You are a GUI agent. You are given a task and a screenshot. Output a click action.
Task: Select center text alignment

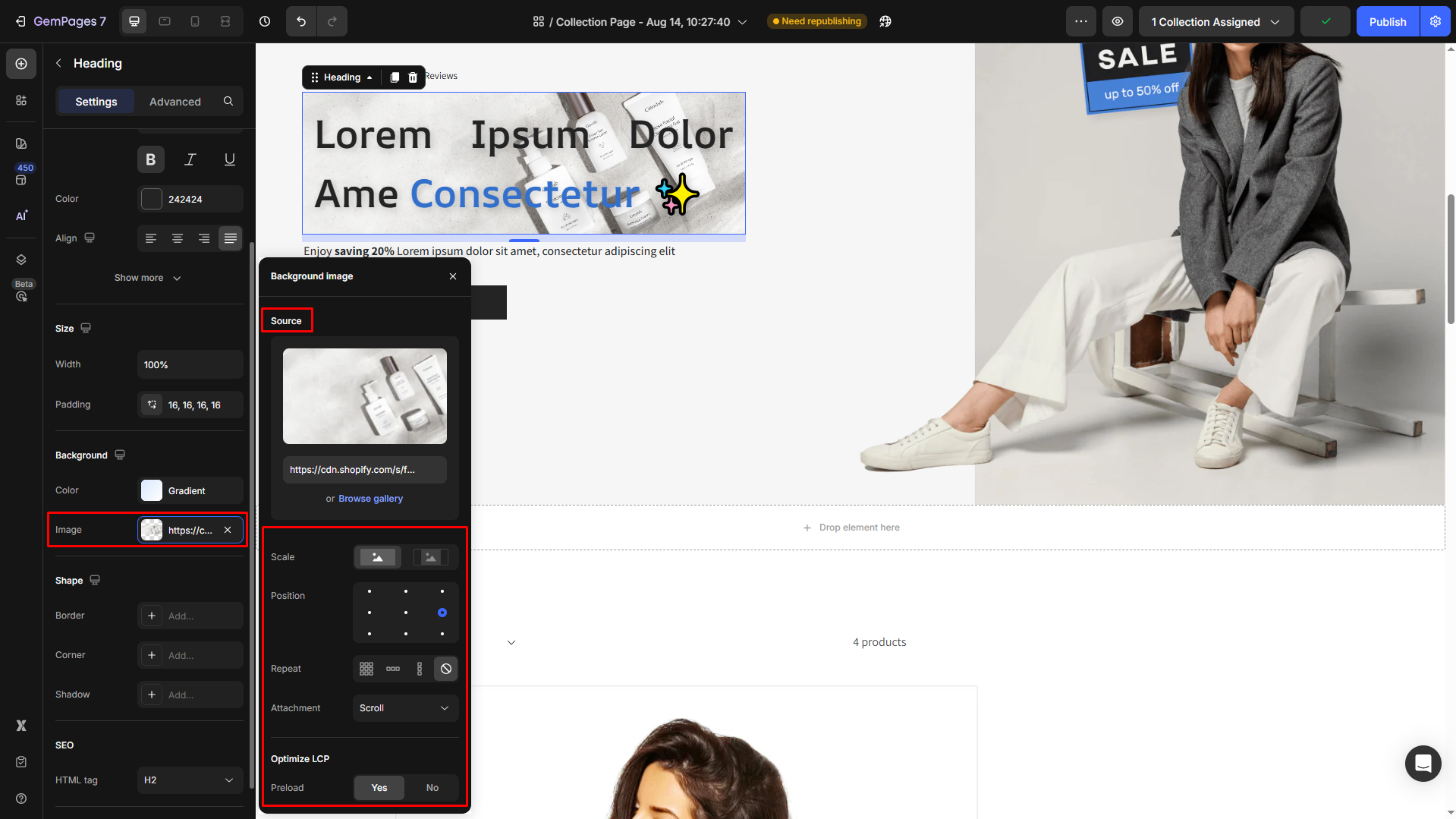pos(178,238)
